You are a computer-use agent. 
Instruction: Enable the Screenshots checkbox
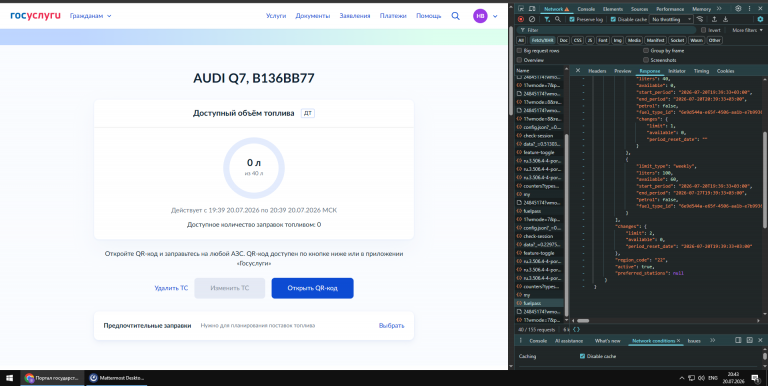(x=646, y=60)
